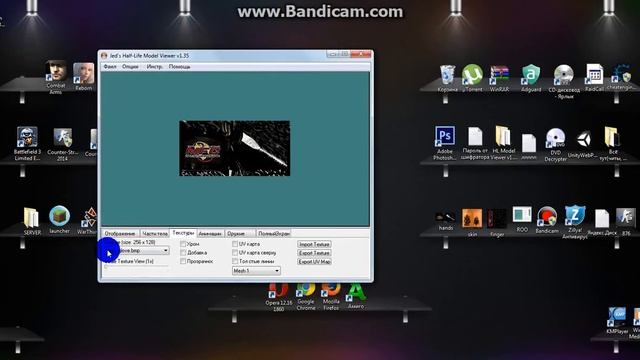Viewport: 640px width, 360px height.
Task: Open the Помощь menu
Action: click(180, 66)
